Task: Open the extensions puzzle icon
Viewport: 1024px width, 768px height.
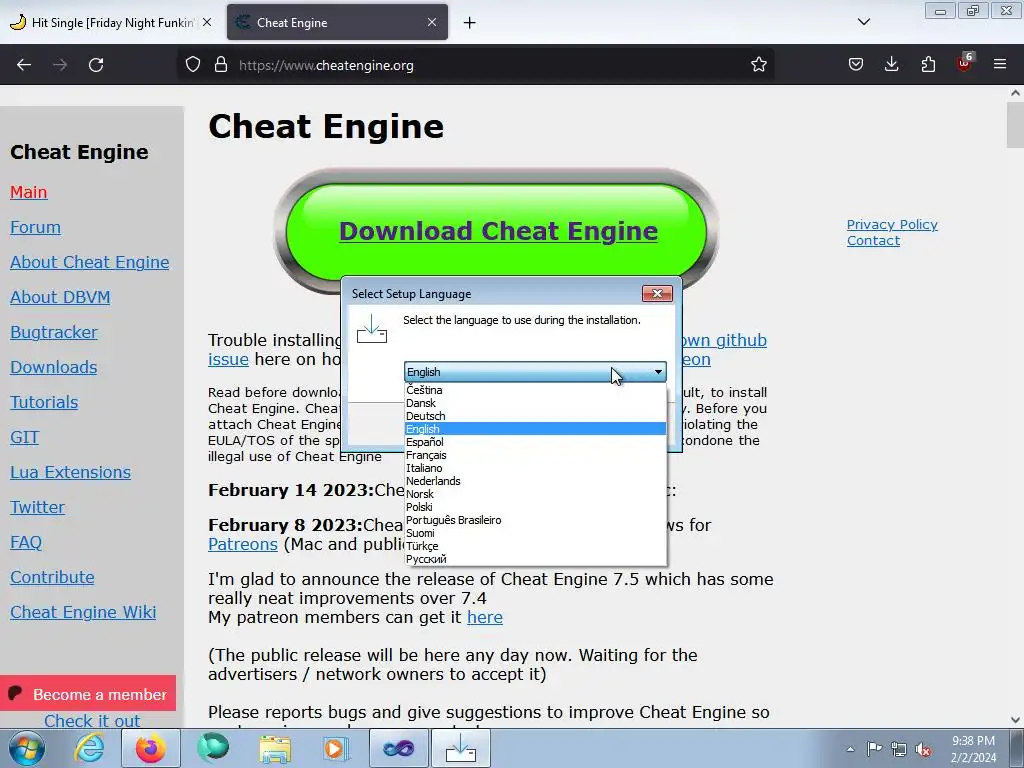Action: pyautogui.click(x=928, y=65)
